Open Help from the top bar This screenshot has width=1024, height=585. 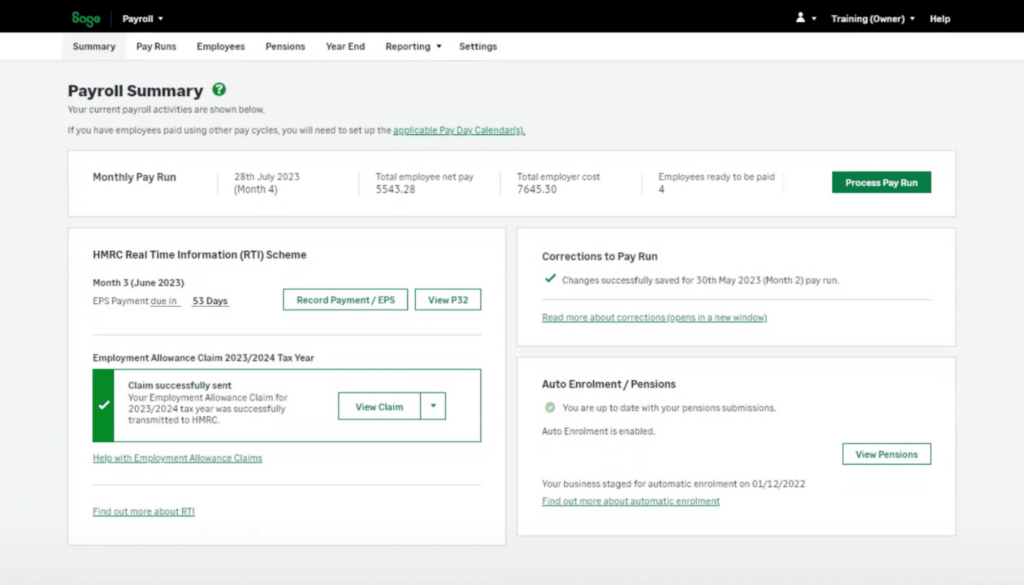pos(939,17)
